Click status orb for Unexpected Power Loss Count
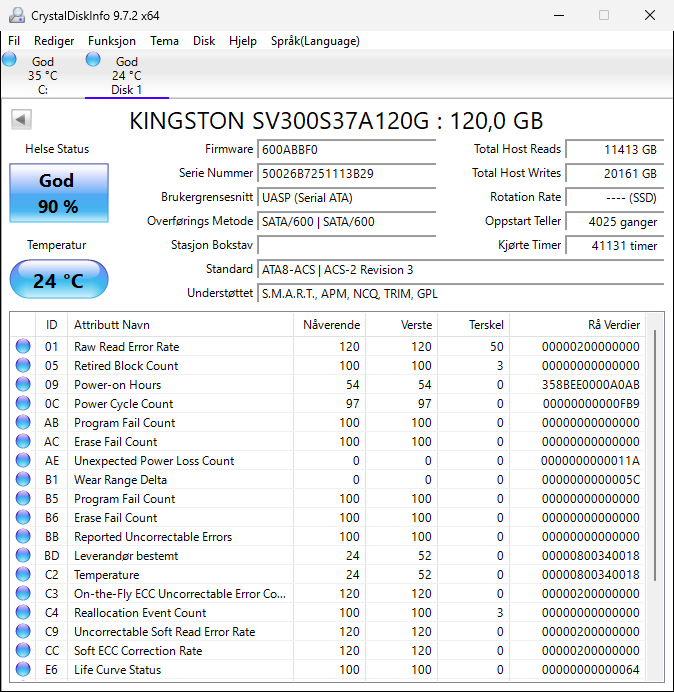This screenshot has height=692, width=674. pyautogui.click(x=23, y=460)
